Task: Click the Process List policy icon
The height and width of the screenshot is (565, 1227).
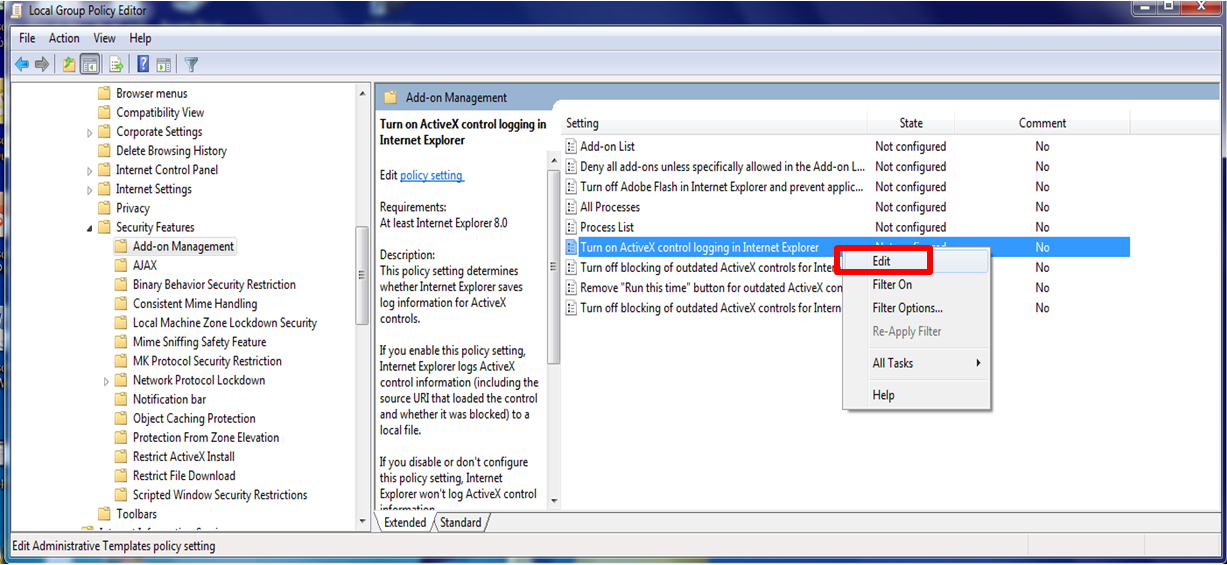Action: 571,227
